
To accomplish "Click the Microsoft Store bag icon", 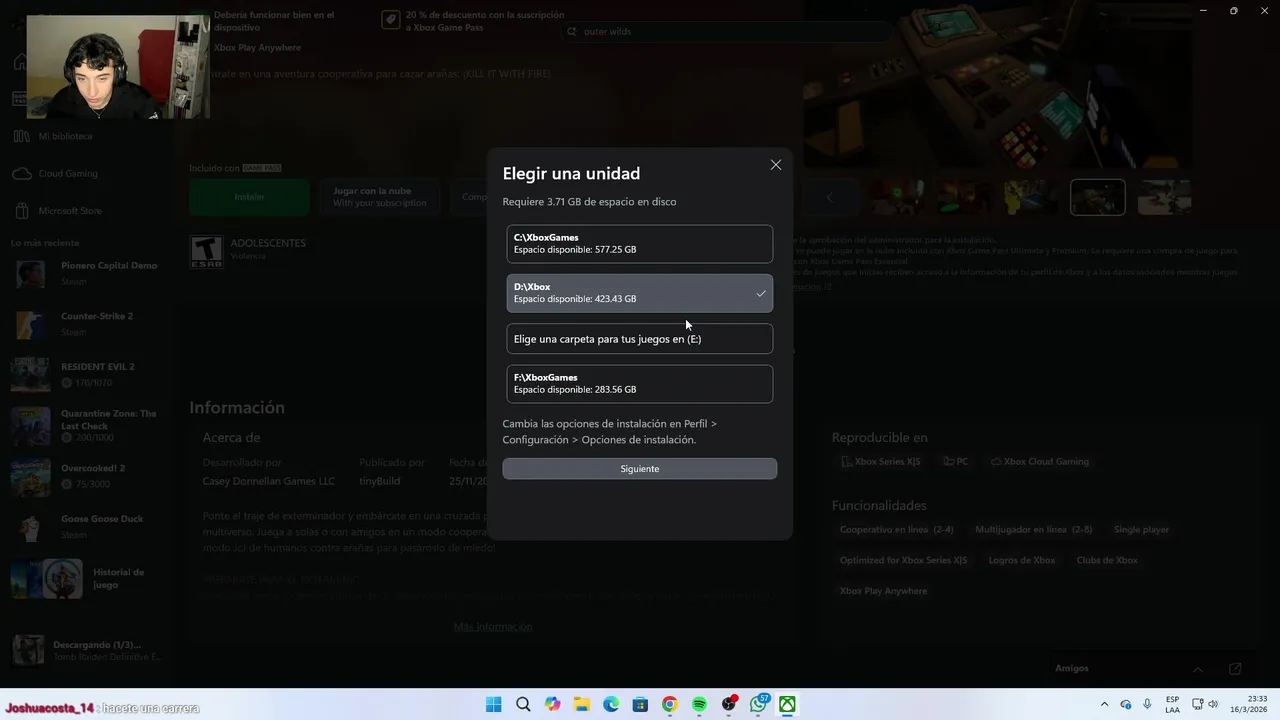I will click(x=21, y=211).
